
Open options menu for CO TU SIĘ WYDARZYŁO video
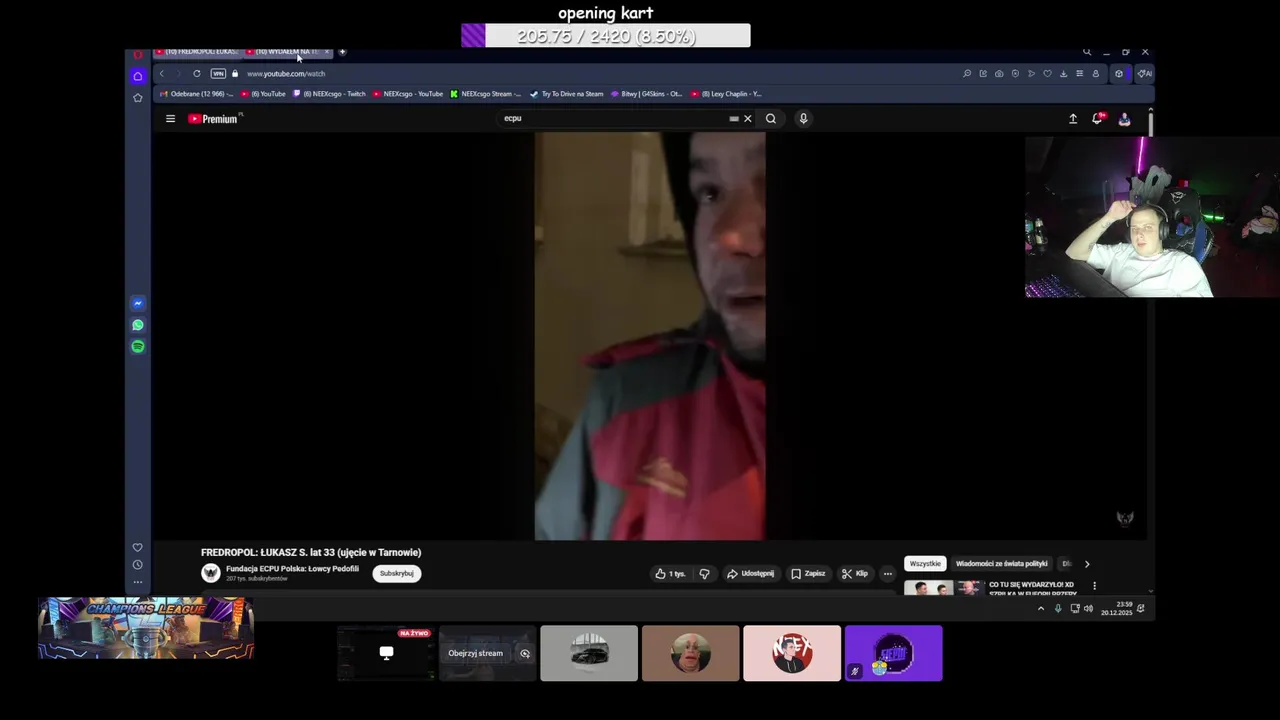tap(1094, 586)
